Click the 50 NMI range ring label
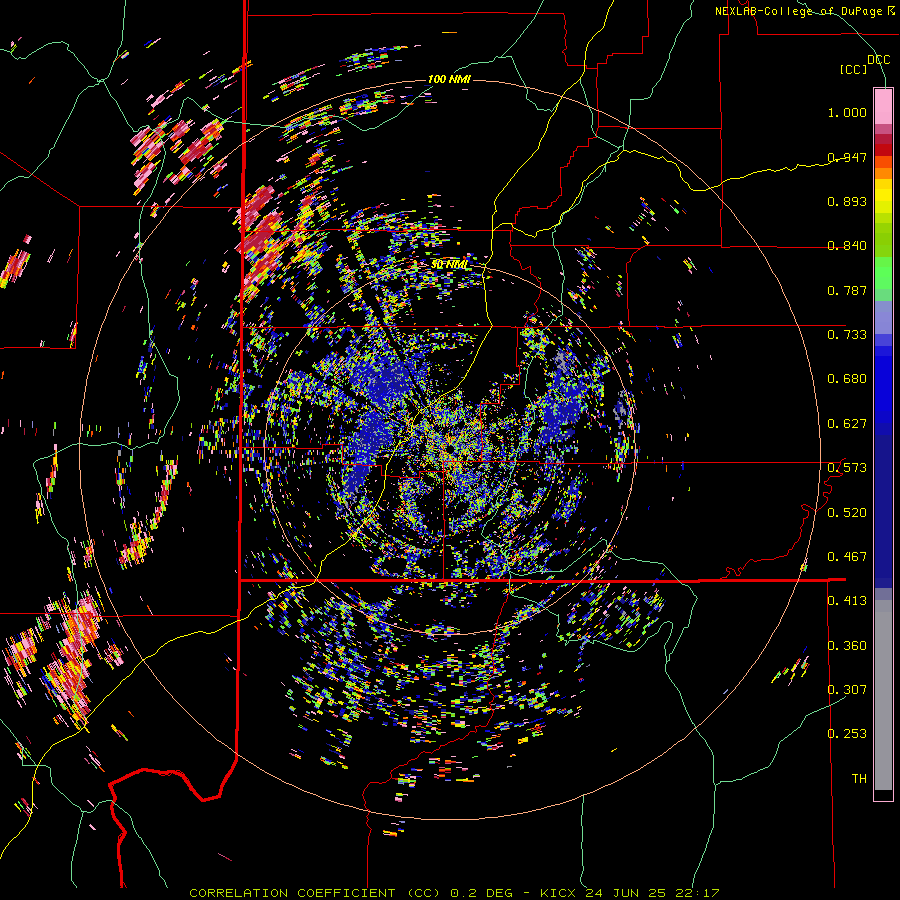The height and width of the screenshot is (900, 900). click(449, 265)
